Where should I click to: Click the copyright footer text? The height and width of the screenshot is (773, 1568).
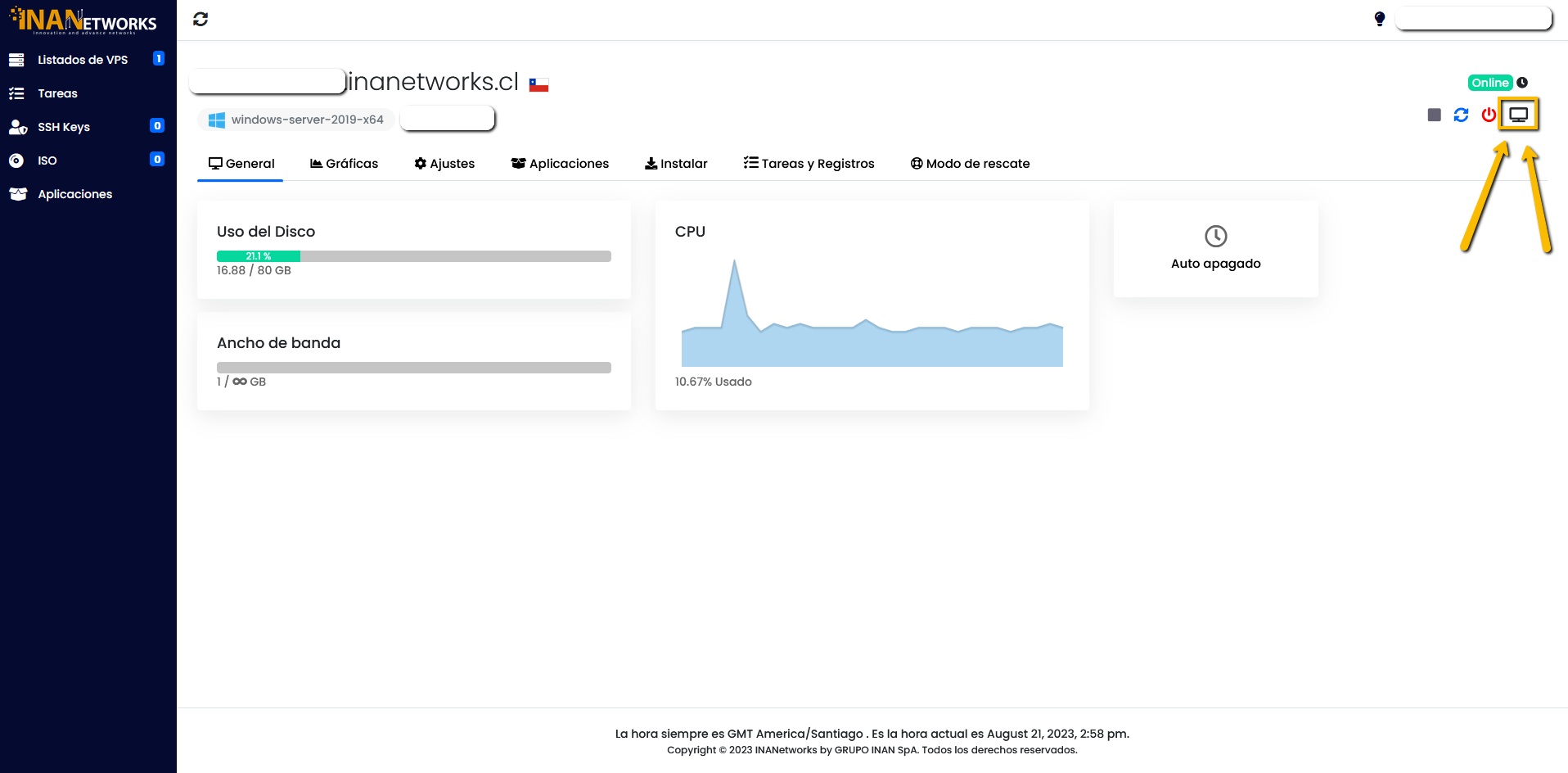click(x=872, y=750)
